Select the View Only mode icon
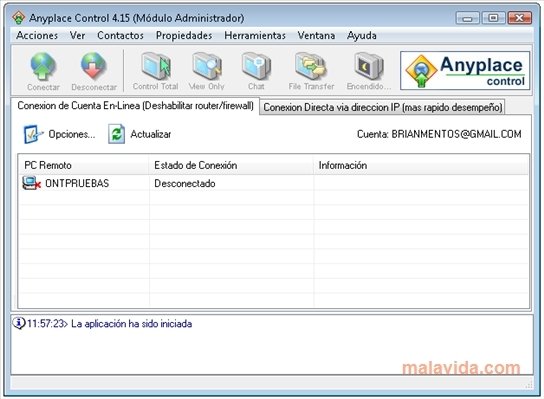This screenshot has height=399, width=544. coord(207,66)
